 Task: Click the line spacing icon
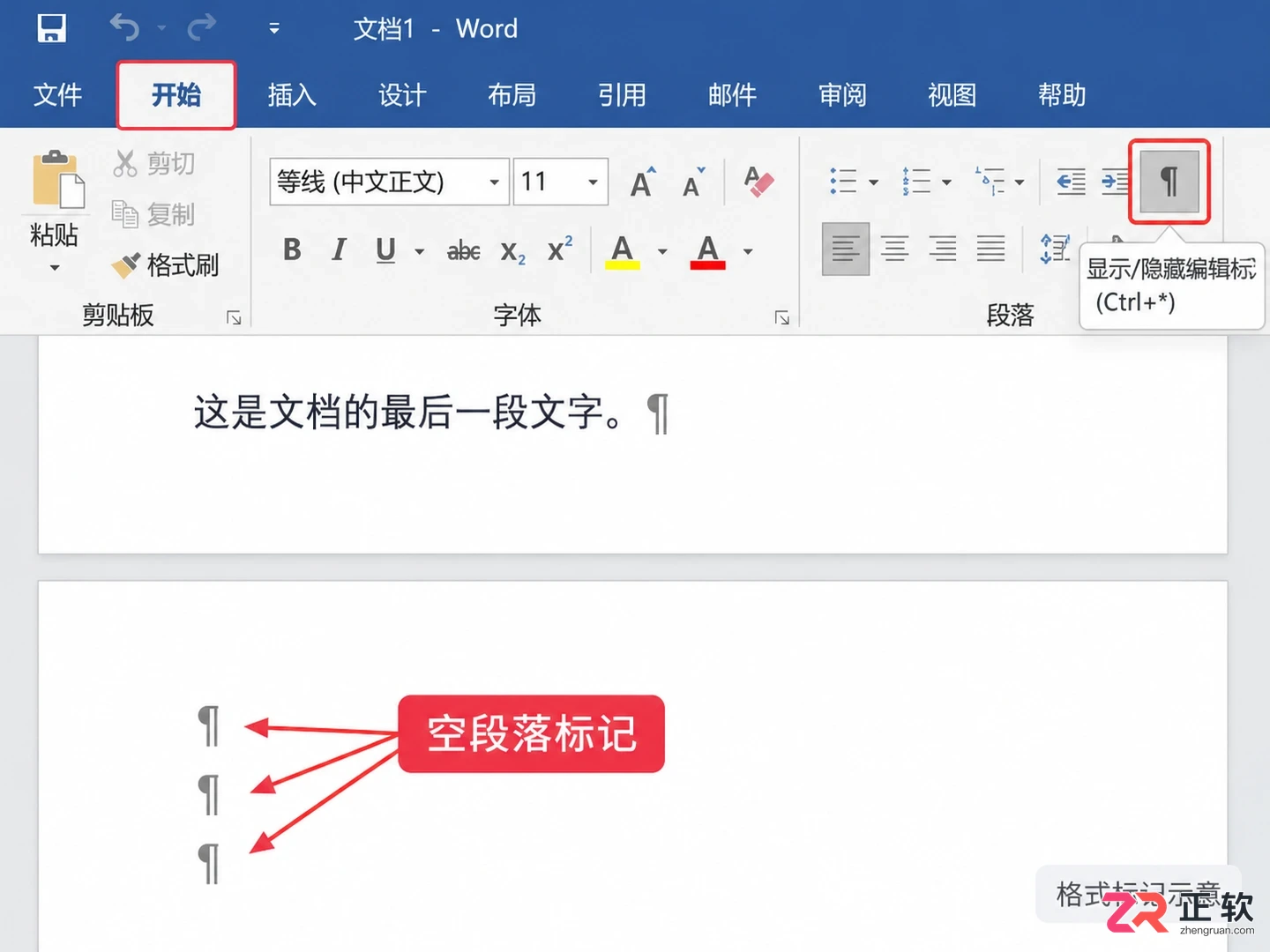click(x=1055, y=249)
